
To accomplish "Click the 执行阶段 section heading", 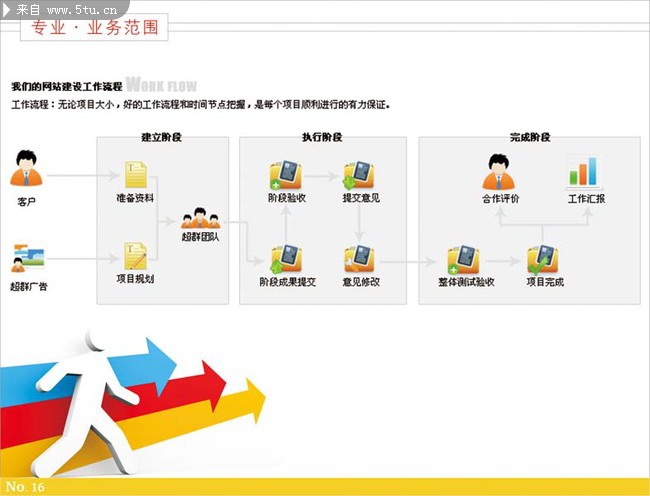I will (x=322, y=137).
